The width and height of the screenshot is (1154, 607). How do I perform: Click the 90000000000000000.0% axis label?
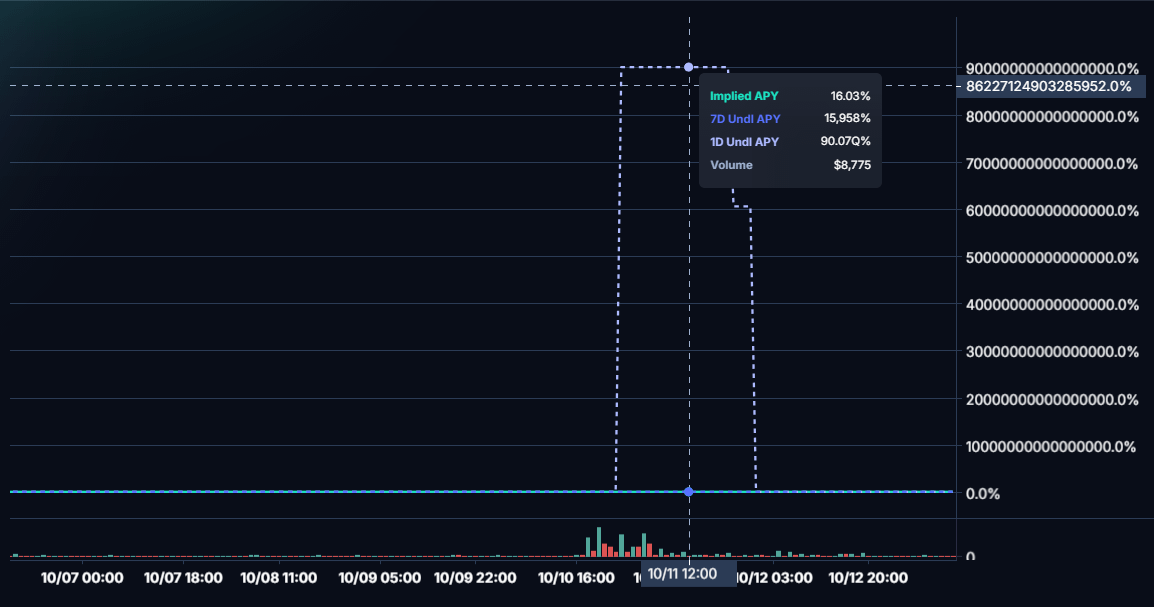[x=1052, y=68]
